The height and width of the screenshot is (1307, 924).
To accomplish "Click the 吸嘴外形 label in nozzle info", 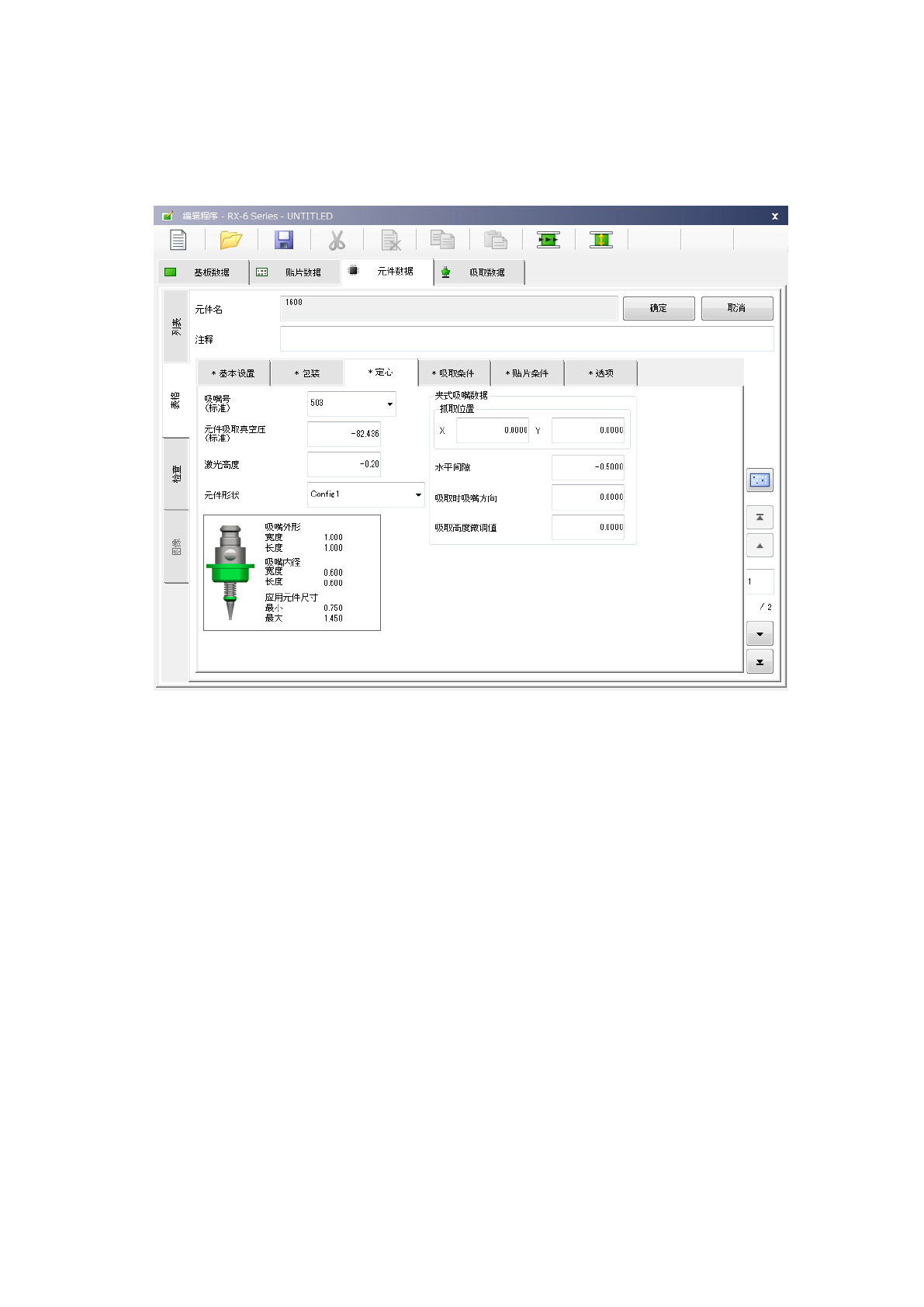I will pyautogui.click(x=282, y=527).
